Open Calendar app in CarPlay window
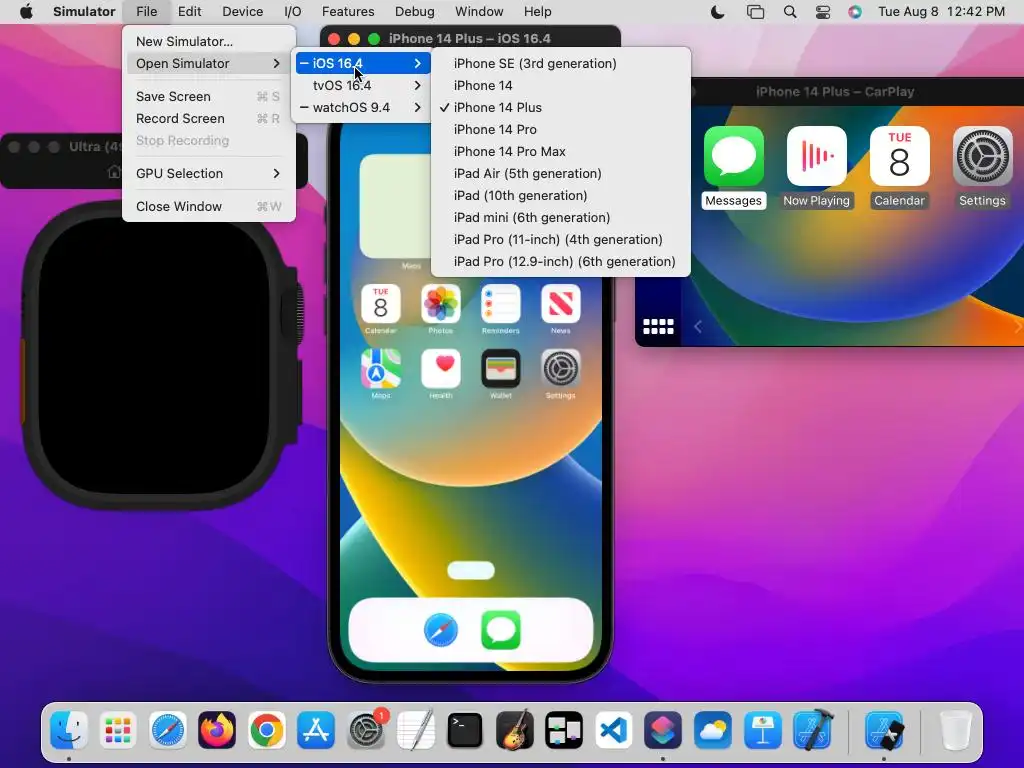Image resolution: width=1024 pixels, height=768 pixels. pos(899,157)
